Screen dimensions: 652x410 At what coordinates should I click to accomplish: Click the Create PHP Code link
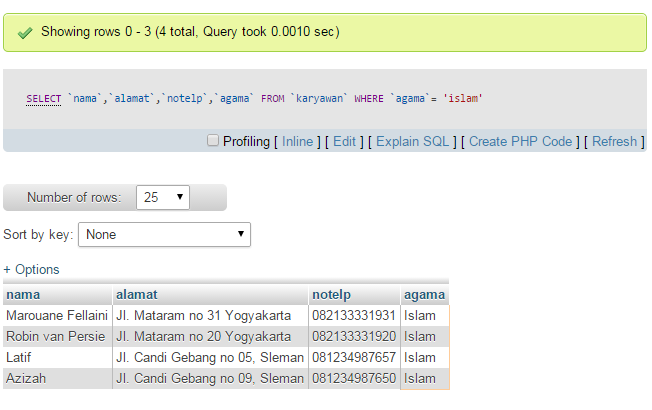point(521,141)
